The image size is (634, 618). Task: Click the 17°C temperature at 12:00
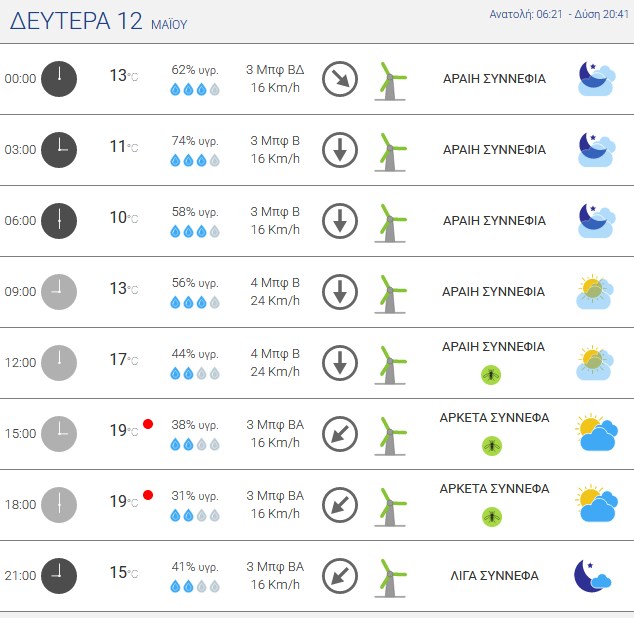point(124,359)
